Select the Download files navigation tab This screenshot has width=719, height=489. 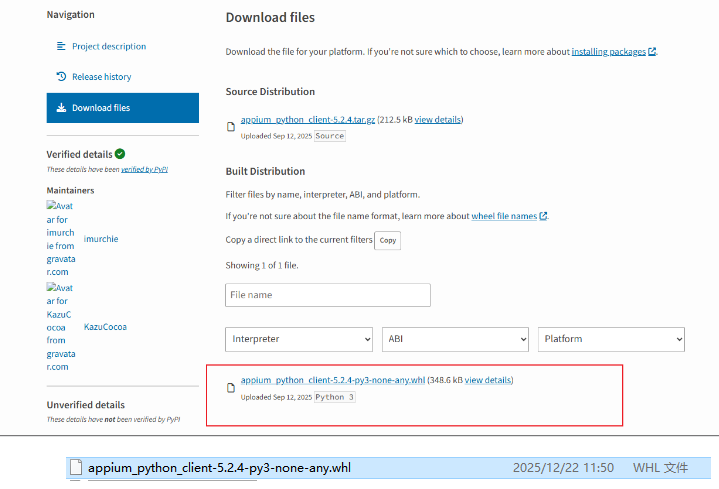pos(122,108)
